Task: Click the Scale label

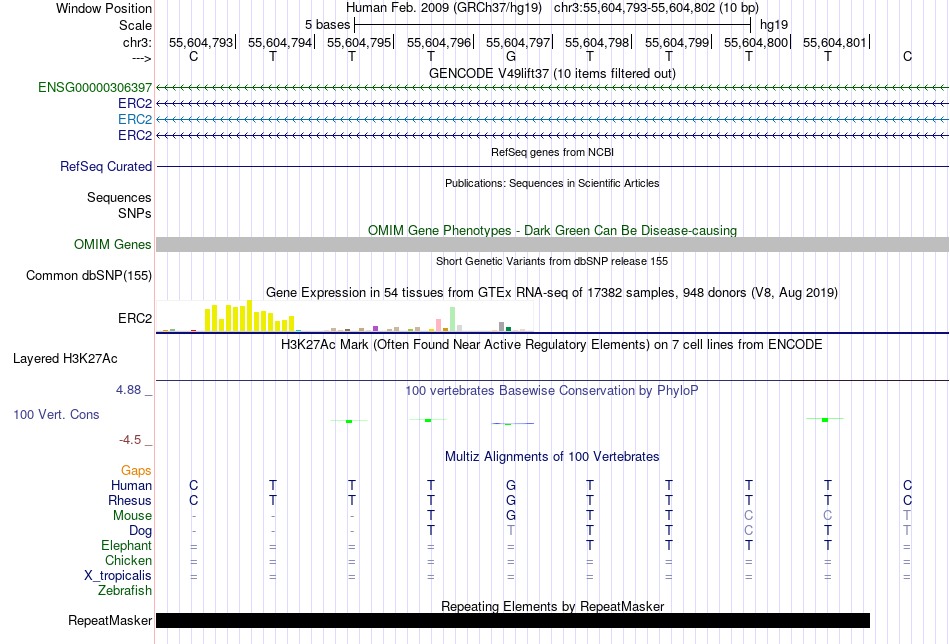Action: 135,25
